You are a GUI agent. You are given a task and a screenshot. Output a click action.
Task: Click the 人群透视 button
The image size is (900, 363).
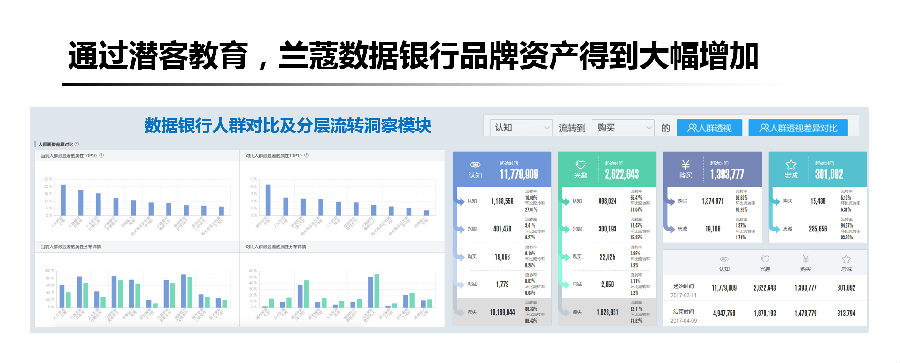click(x=709, y=128)
